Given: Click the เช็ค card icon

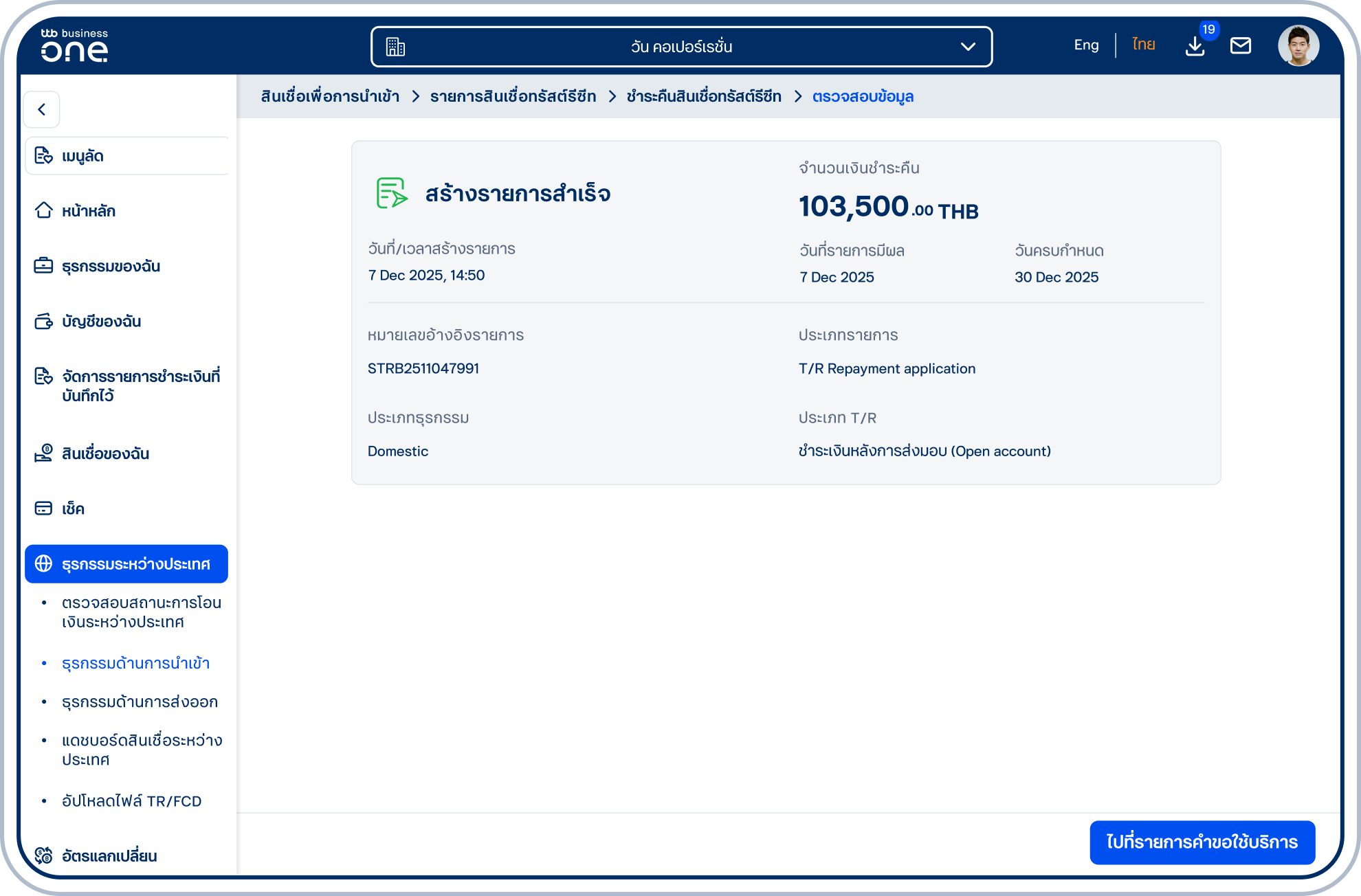Looking at the screenshot, I should coord(43,508).
